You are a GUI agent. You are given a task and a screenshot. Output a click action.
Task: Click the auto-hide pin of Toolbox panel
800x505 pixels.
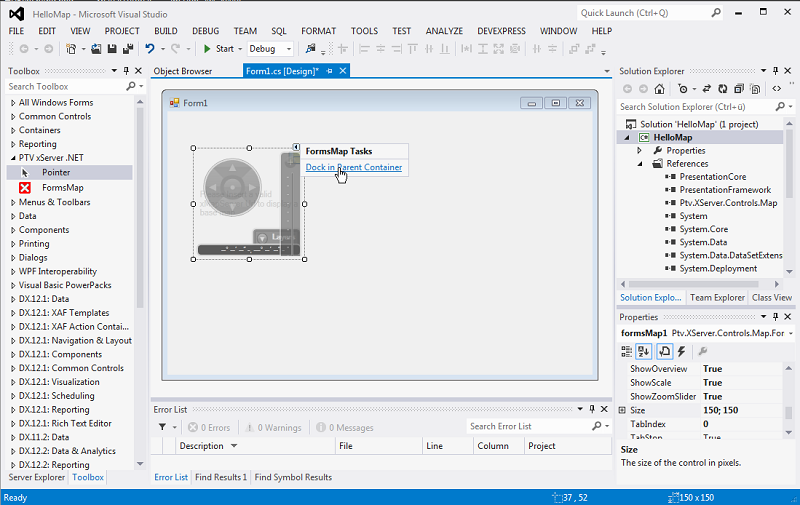pyautogui.click(x=126, y=71)
